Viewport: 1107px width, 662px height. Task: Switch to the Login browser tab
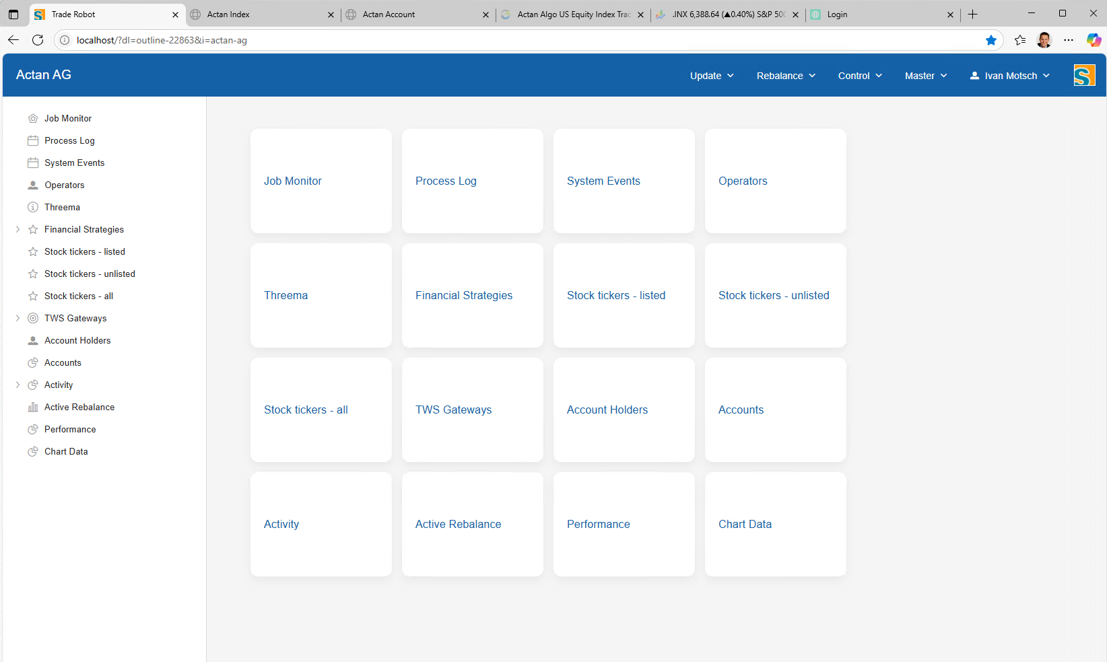click(x=882, y=14)
